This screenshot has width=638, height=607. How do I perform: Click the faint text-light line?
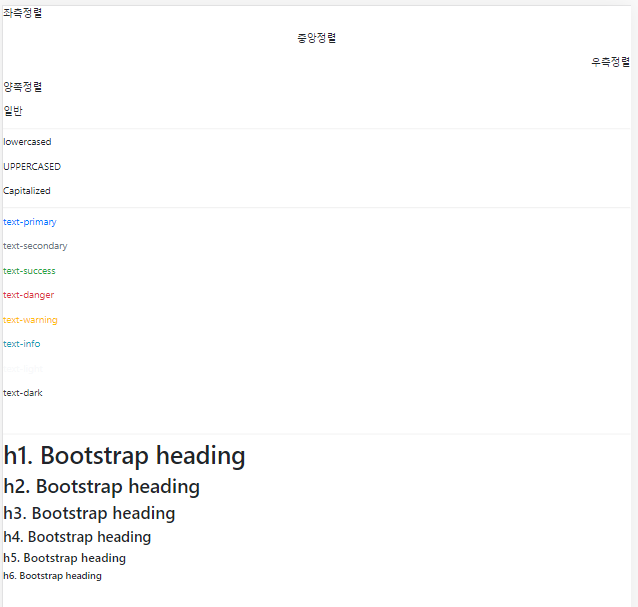23,369
